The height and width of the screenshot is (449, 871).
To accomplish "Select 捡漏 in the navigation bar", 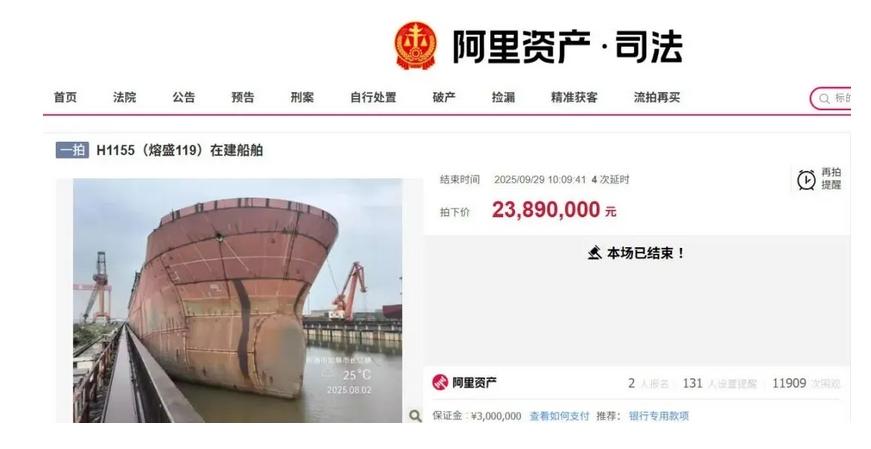I will point(503,97).
